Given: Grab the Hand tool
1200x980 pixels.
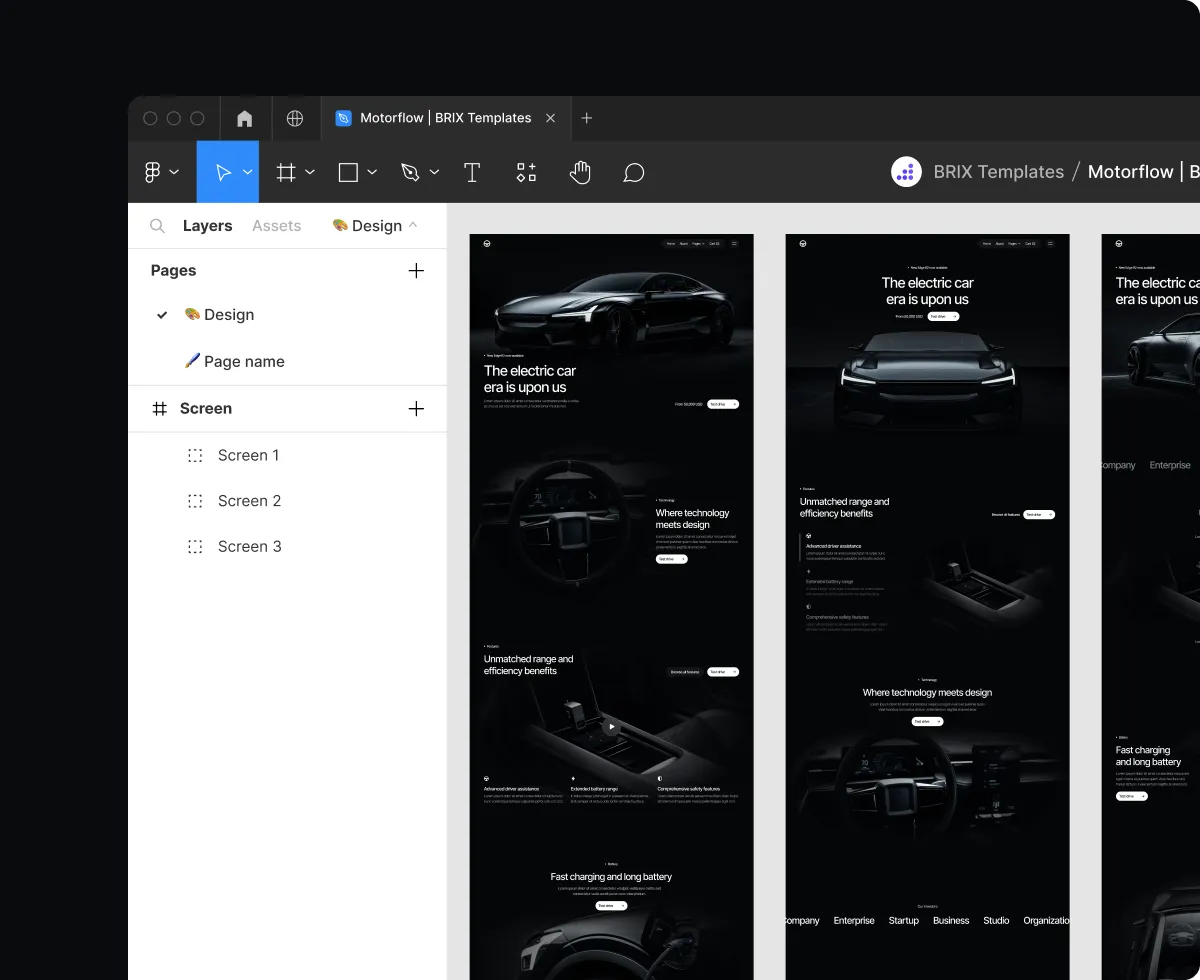Looking at the screenshot, I should coord(580,171).
